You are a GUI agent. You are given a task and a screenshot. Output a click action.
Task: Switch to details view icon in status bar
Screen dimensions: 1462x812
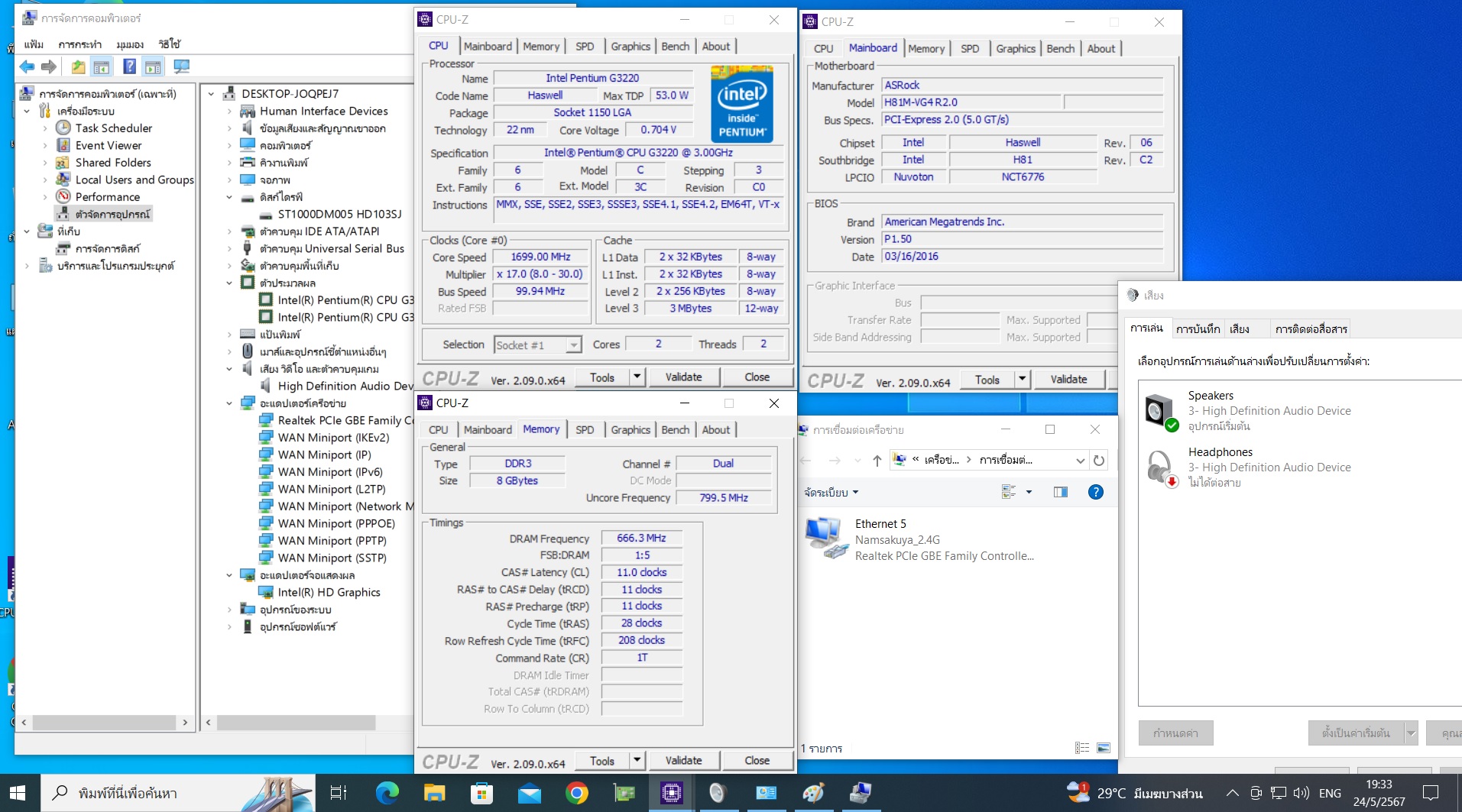(x=1081, y=749)
